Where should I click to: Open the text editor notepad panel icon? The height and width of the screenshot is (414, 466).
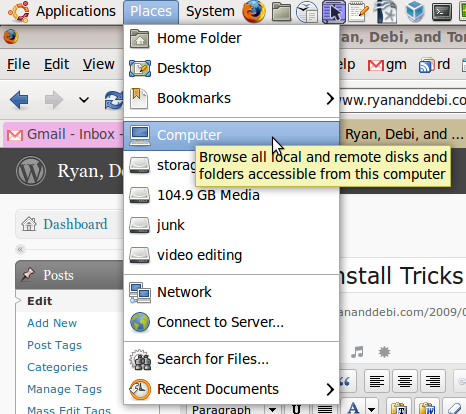point(358,12)
